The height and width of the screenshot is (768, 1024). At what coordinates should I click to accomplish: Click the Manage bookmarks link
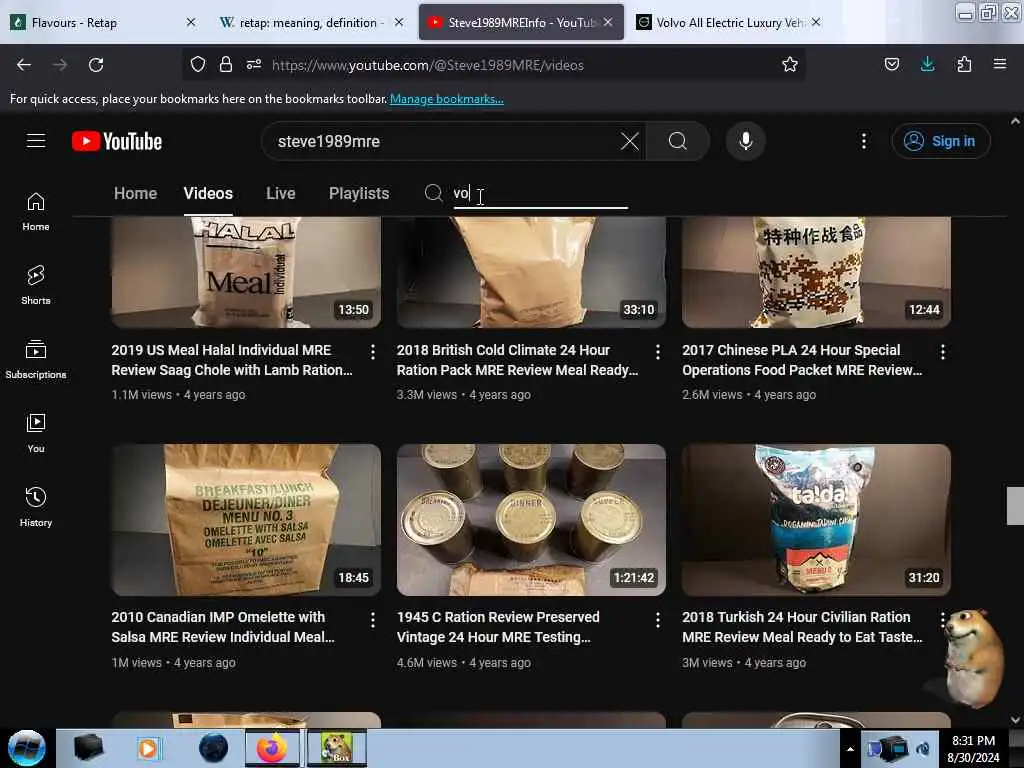447,99
